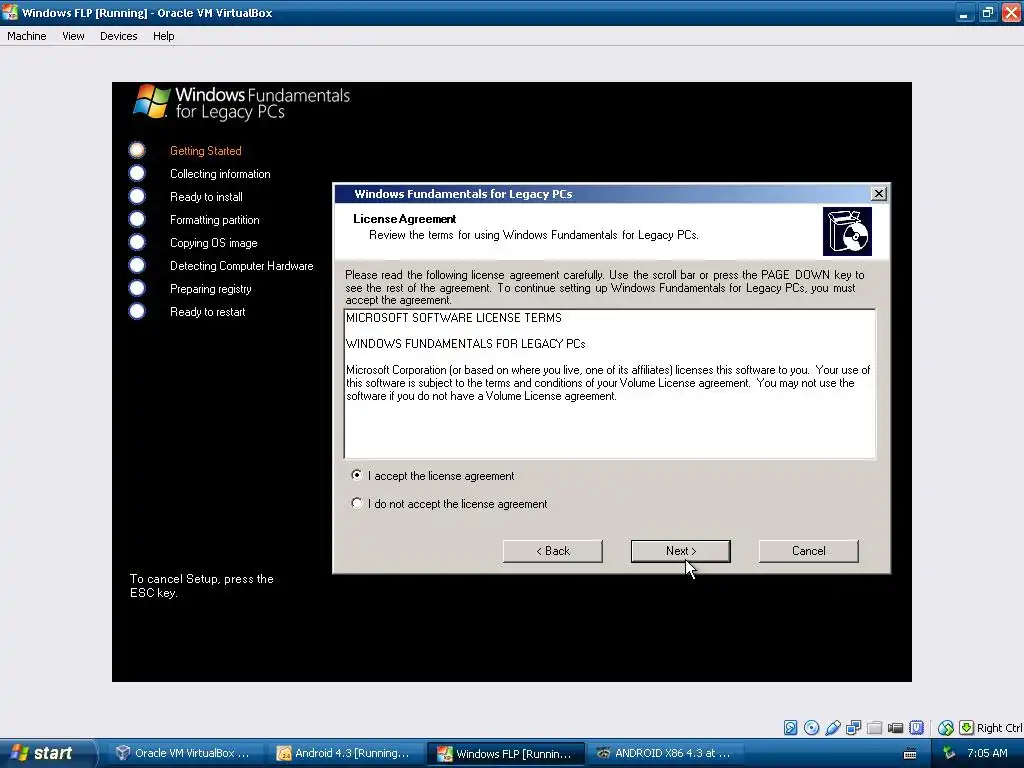
Task: Select 'I accept the license agreement'
Action: click(x=432, y=475)
